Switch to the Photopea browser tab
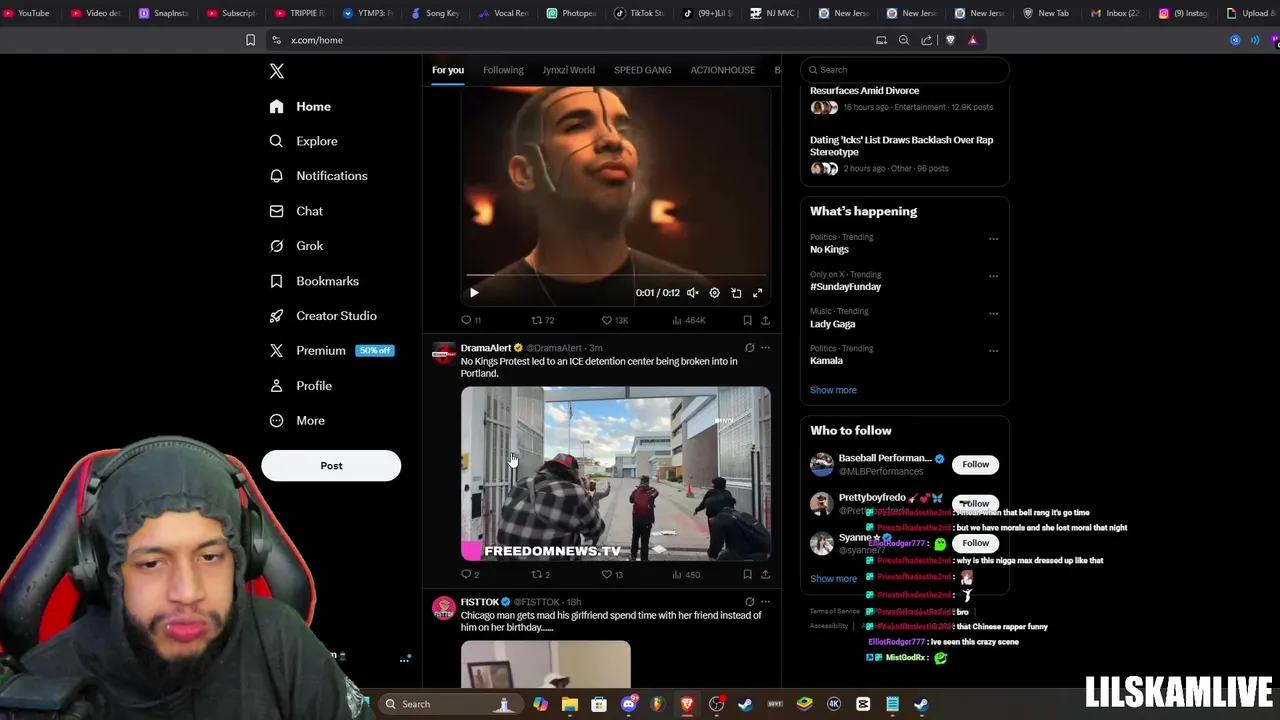This screenshot has width=1280, height=720. (572, 13)
